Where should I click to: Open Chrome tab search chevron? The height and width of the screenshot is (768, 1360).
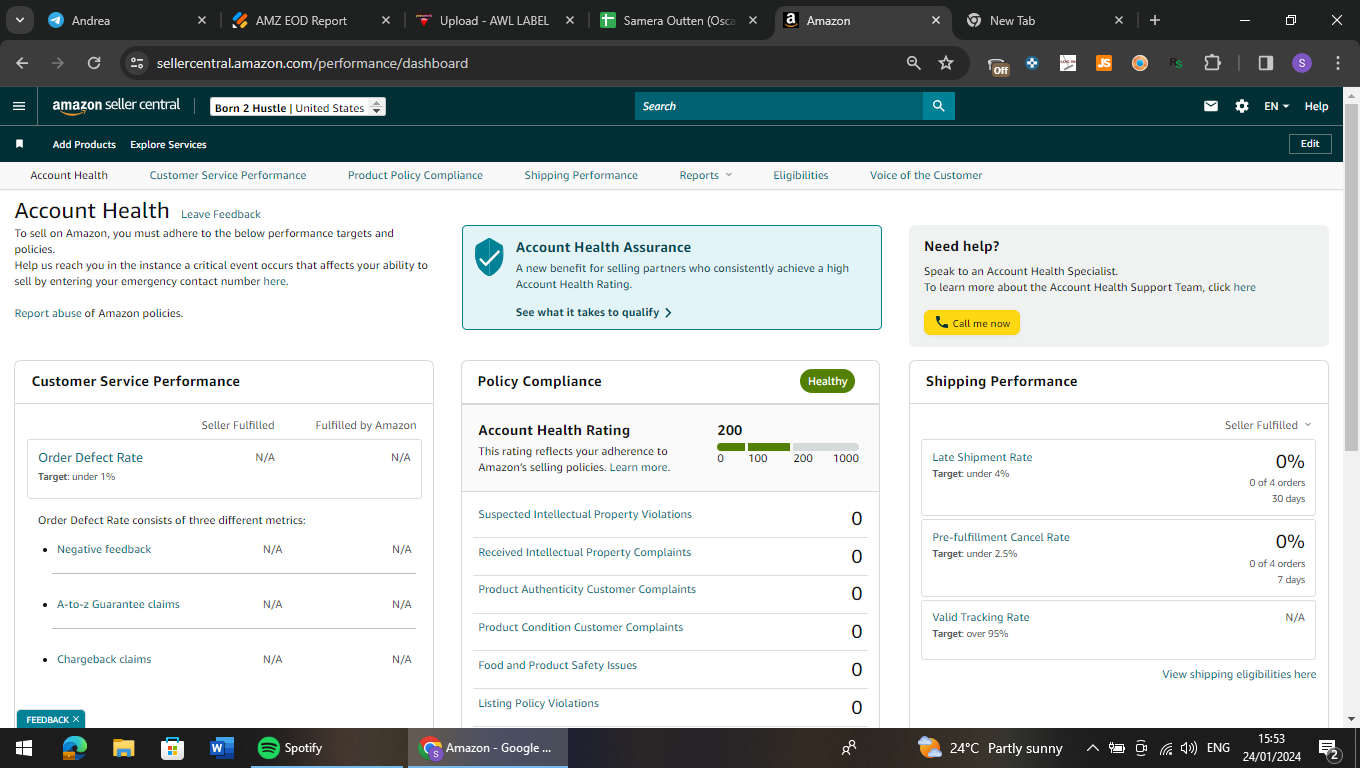[19, 20]
